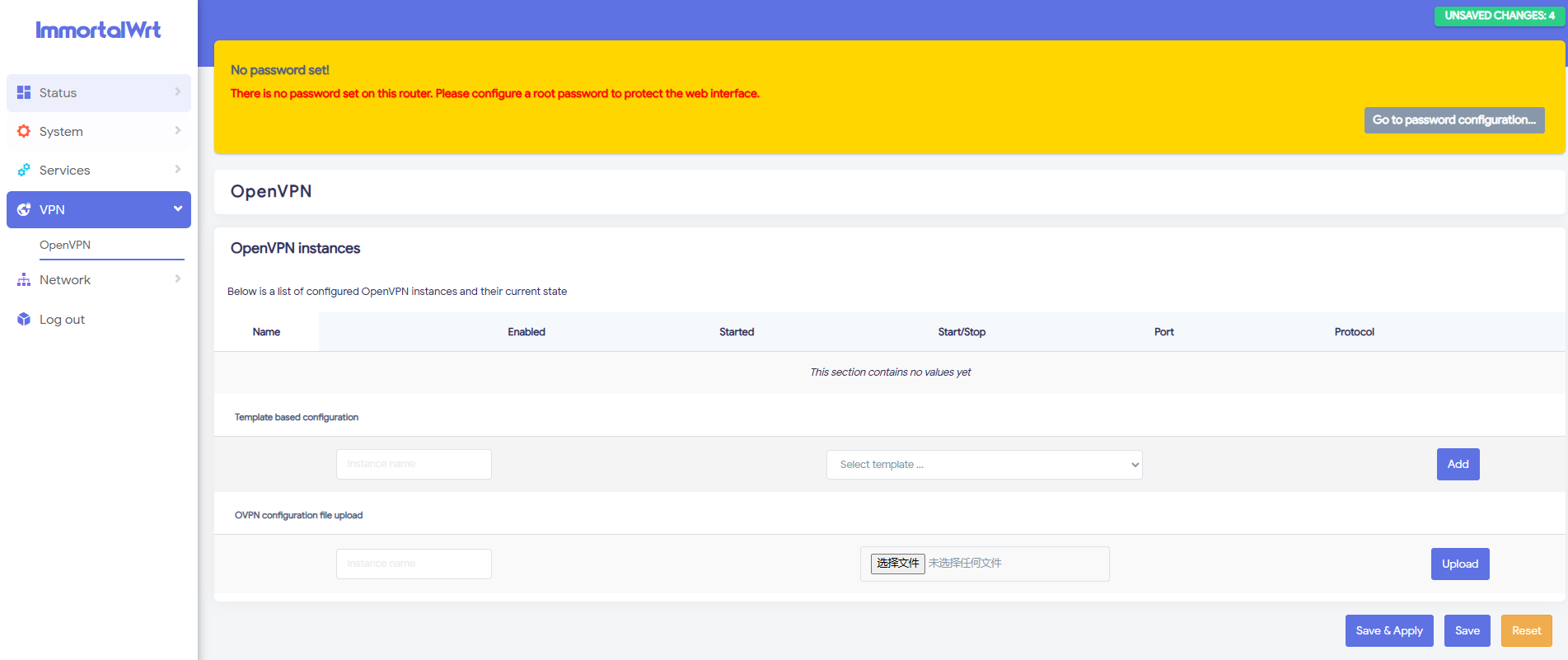Screen dimensions: 1568x660
Task: Click the 选择文件 choose file button
Action: pyautogui.click(x=897, y=564)
